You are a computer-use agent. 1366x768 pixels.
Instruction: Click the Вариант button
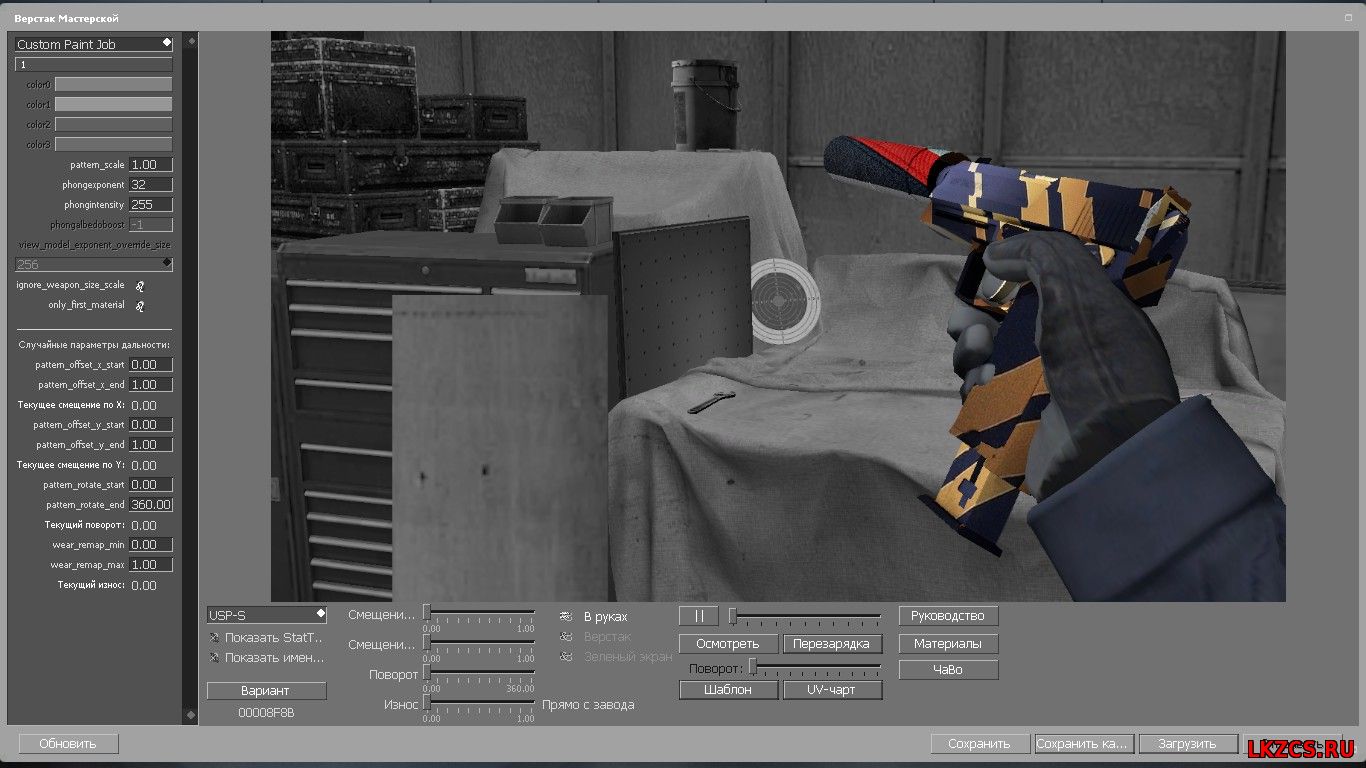(266, 691)
